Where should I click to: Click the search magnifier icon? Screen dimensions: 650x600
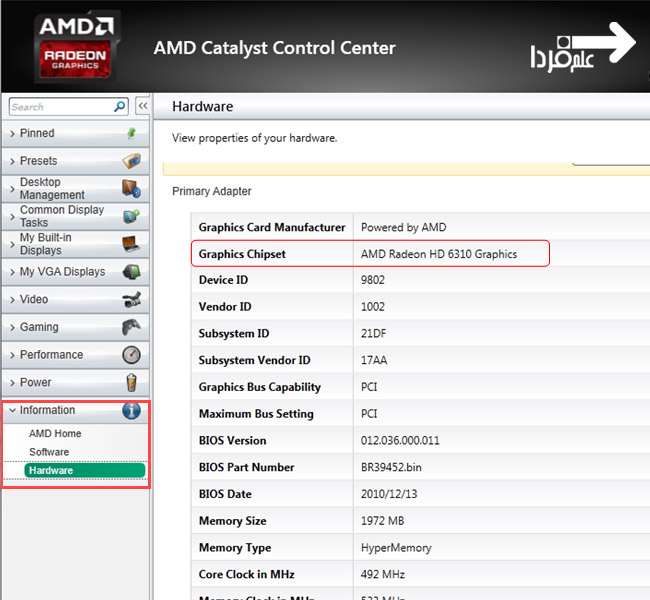click(x=120, y=106)
